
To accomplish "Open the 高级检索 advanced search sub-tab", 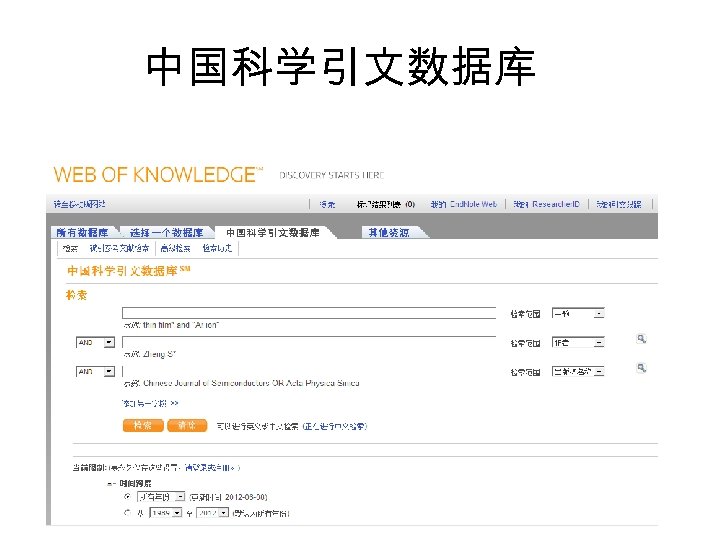I will pyautogui.click(x=175, y=248).
